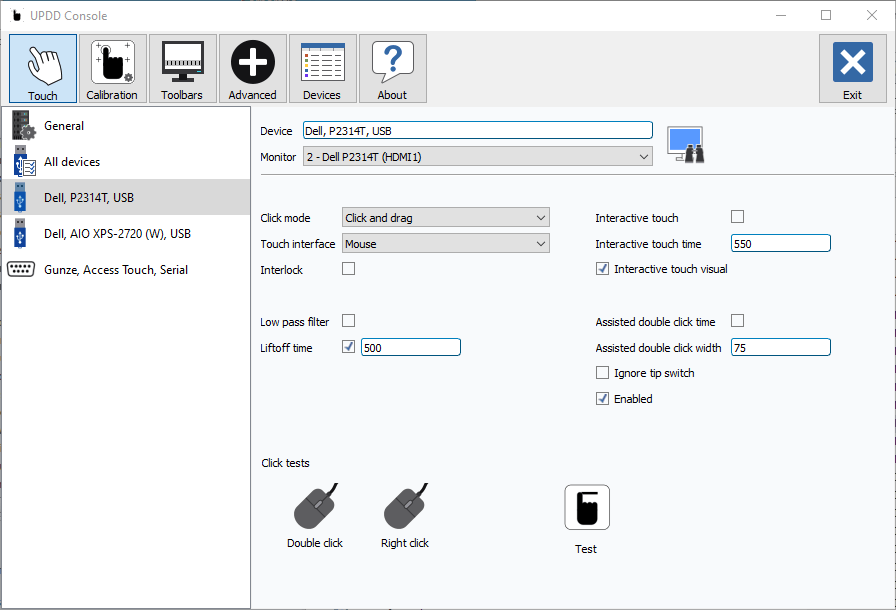This screenshot has height=610, width=896.
Task: Open the Touch interface dropdown
Action: pyautogui.click(x=446, y=244)
